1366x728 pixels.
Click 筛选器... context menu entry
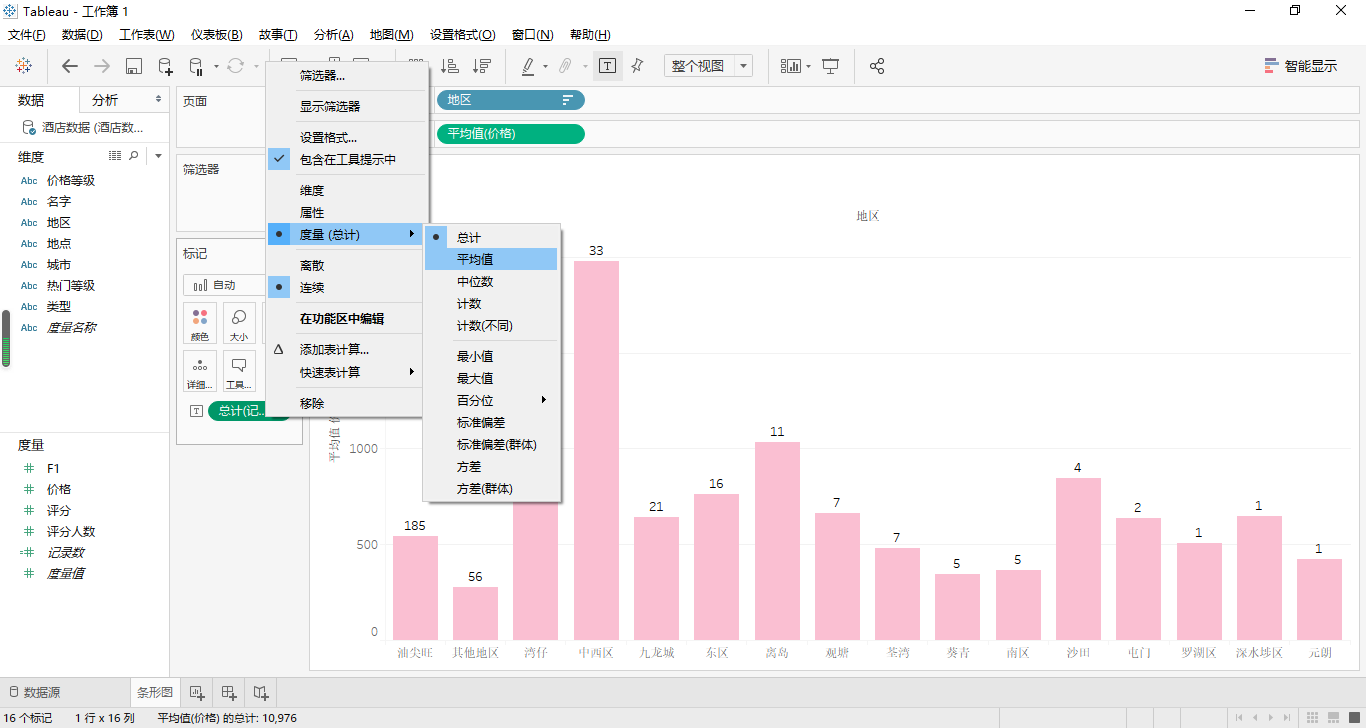(347, 75)
